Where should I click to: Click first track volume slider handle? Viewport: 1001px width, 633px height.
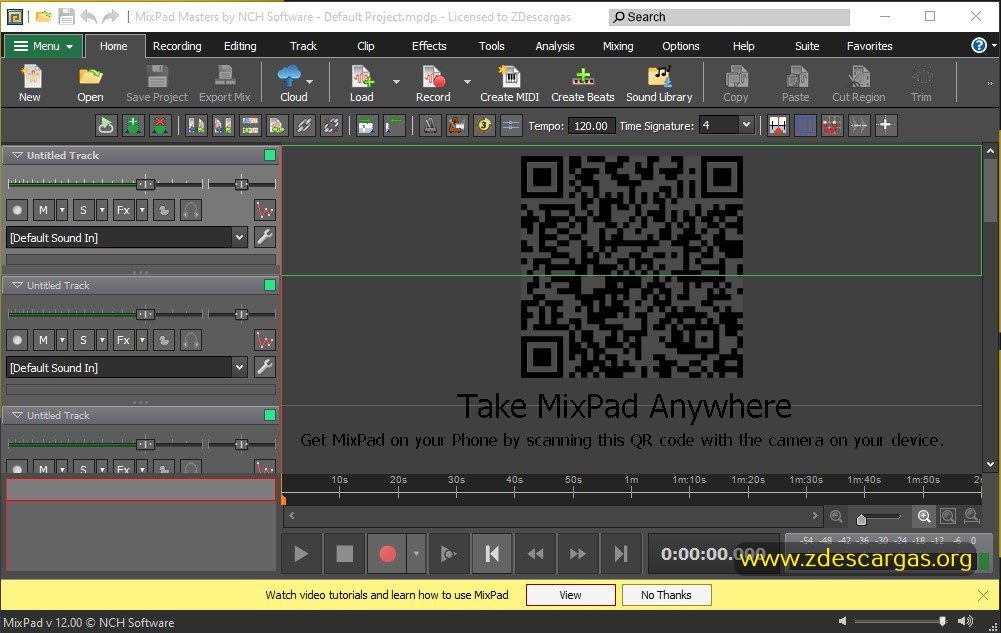click(x=146, y=184)
